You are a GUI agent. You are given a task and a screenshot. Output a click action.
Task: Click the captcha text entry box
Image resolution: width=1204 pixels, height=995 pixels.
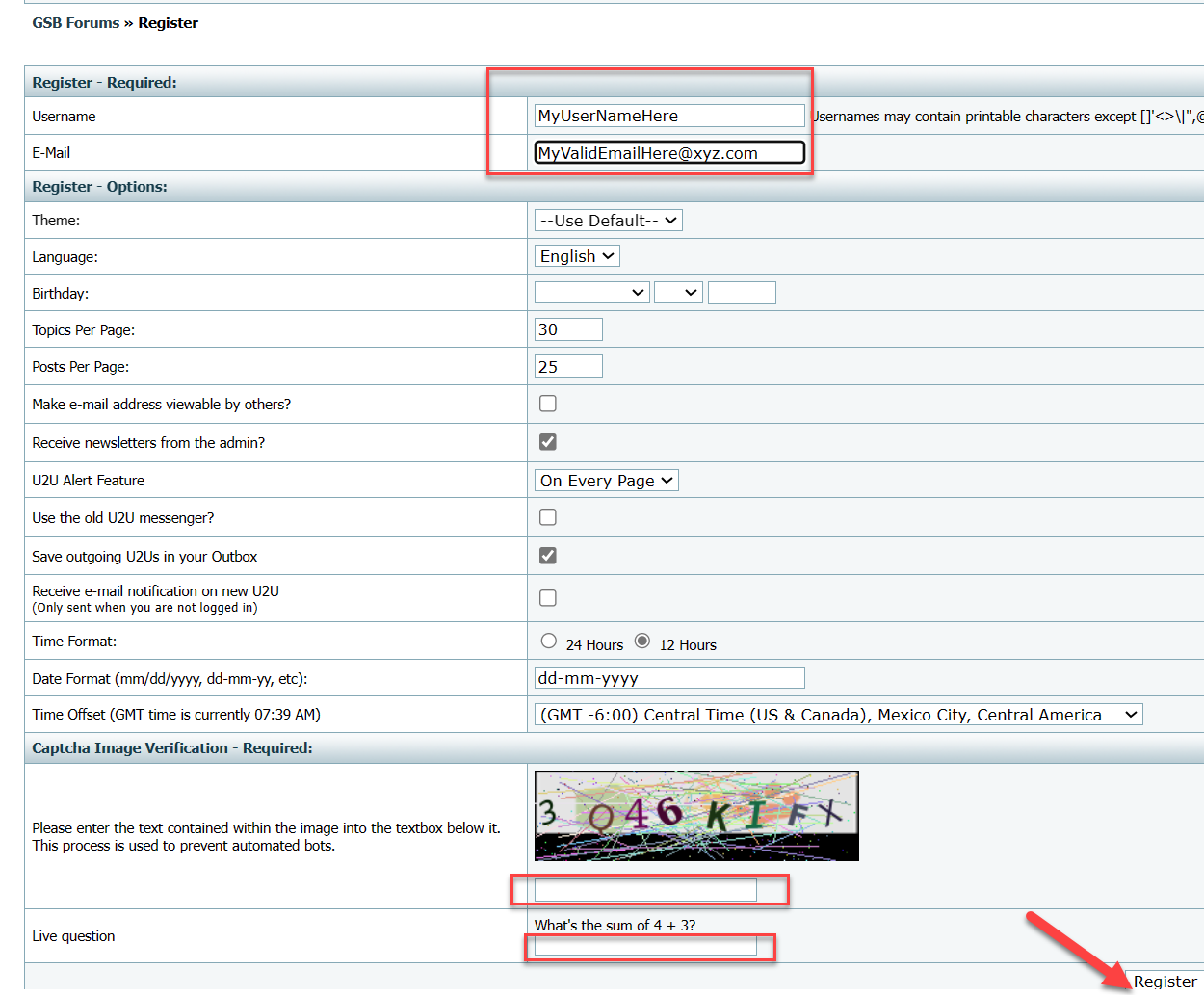644,890
